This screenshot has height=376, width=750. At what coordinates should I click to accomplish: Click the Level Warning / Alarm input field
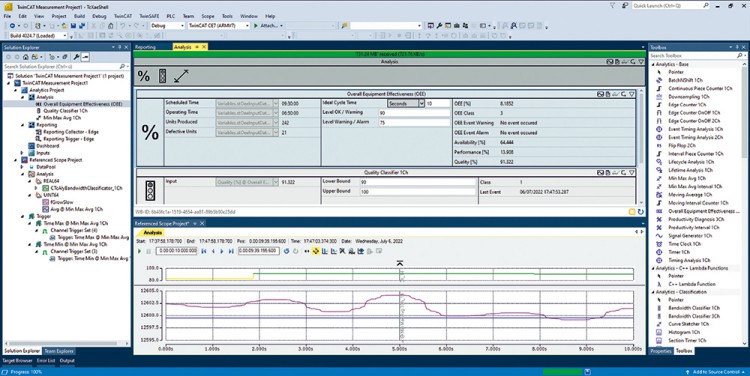point(414,122)
